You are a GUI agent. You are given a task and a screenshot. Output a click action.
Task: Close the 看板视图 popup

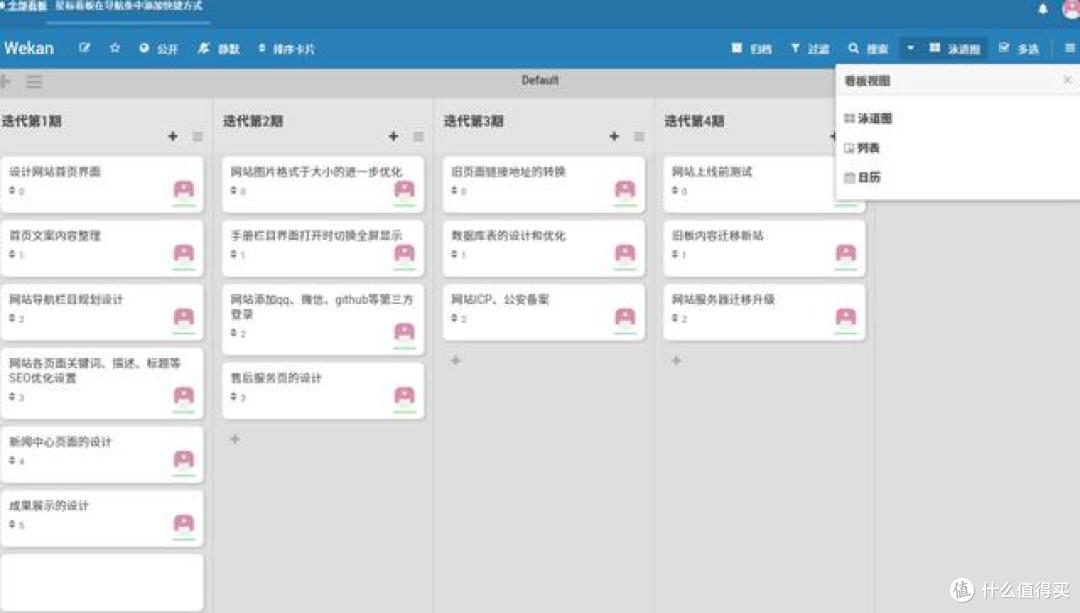pos(1067,80)
